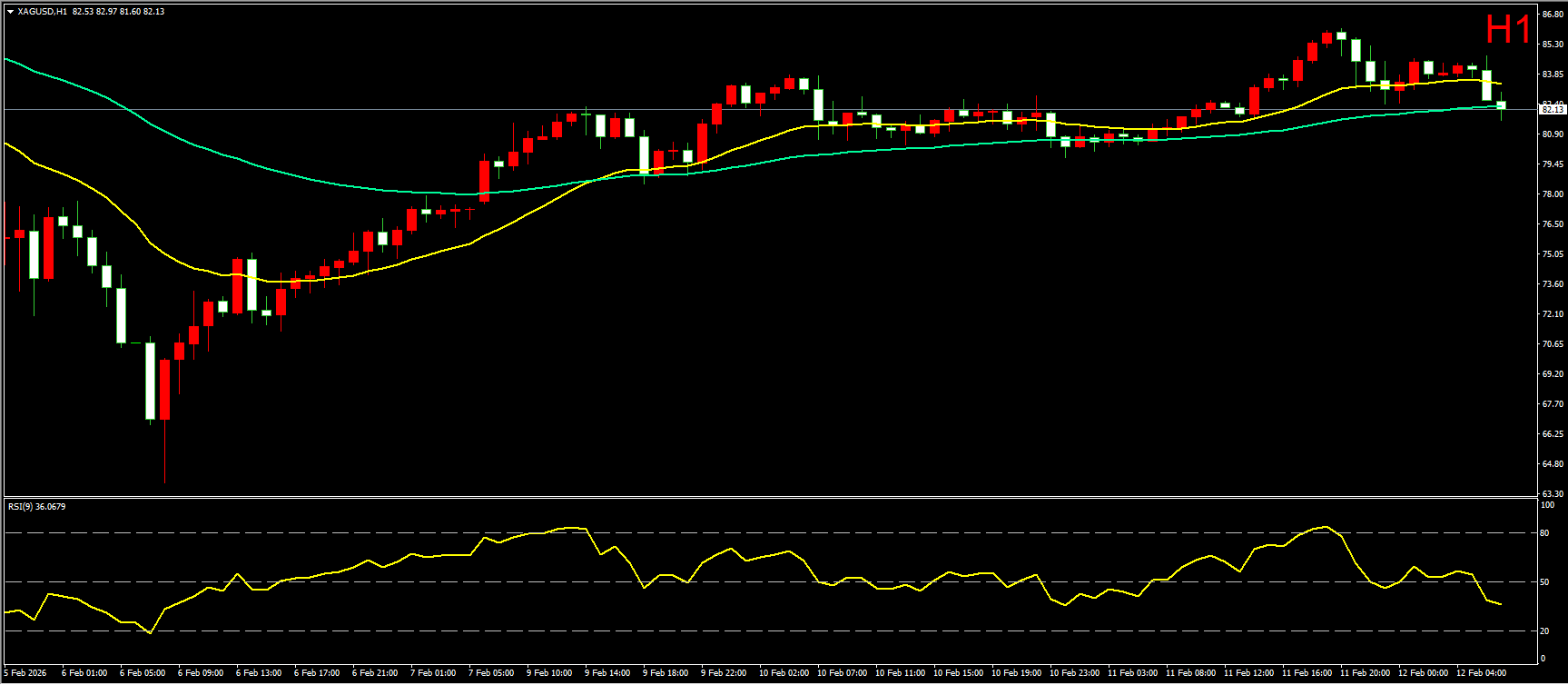Click the 86.80 price scale label
The width and height of the screenshot is (1568, 685).
click(x=1552, y=15)
